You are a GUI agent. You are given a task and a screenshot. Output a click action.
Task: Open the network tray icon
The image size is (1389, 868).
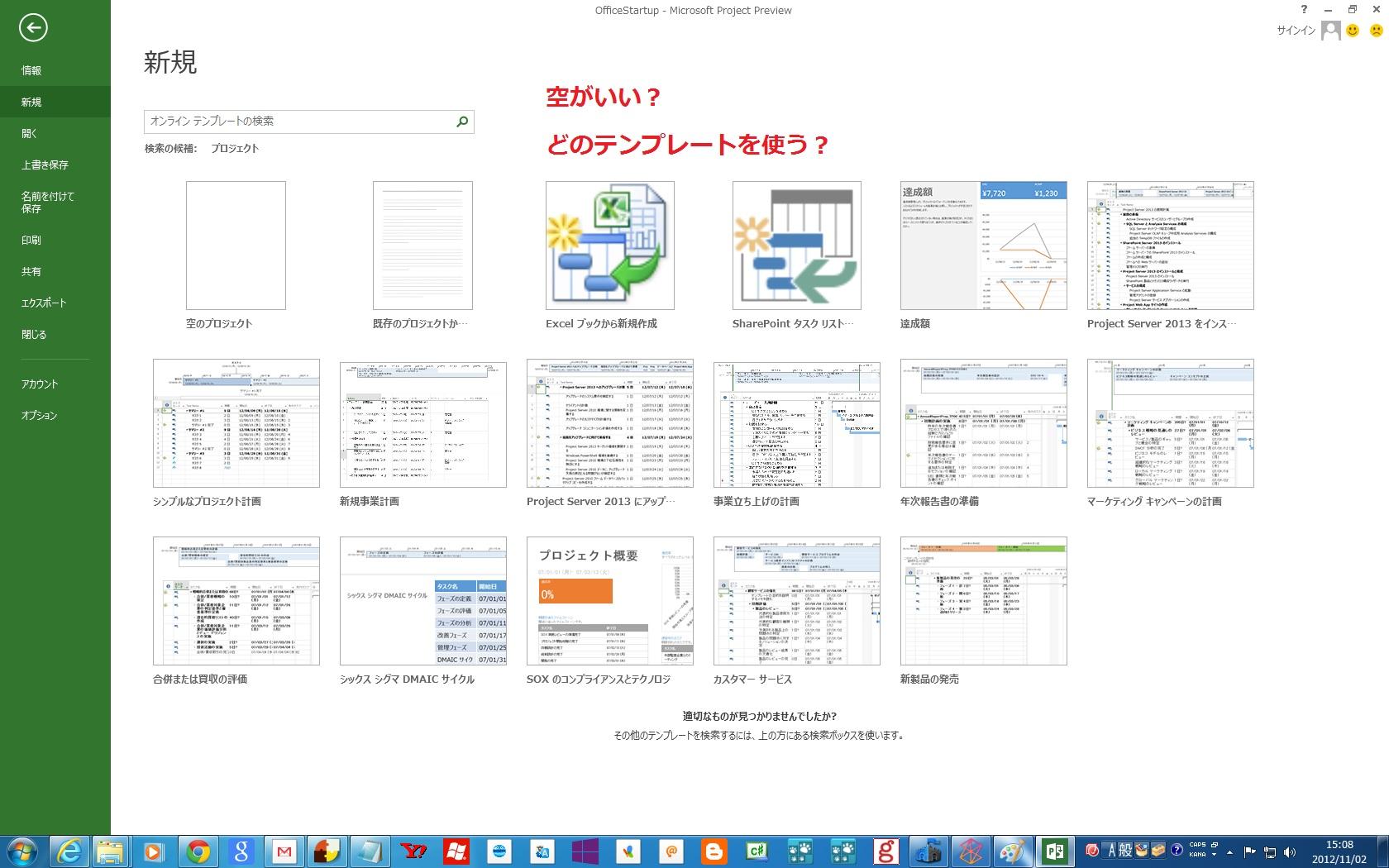point(1270,852)
